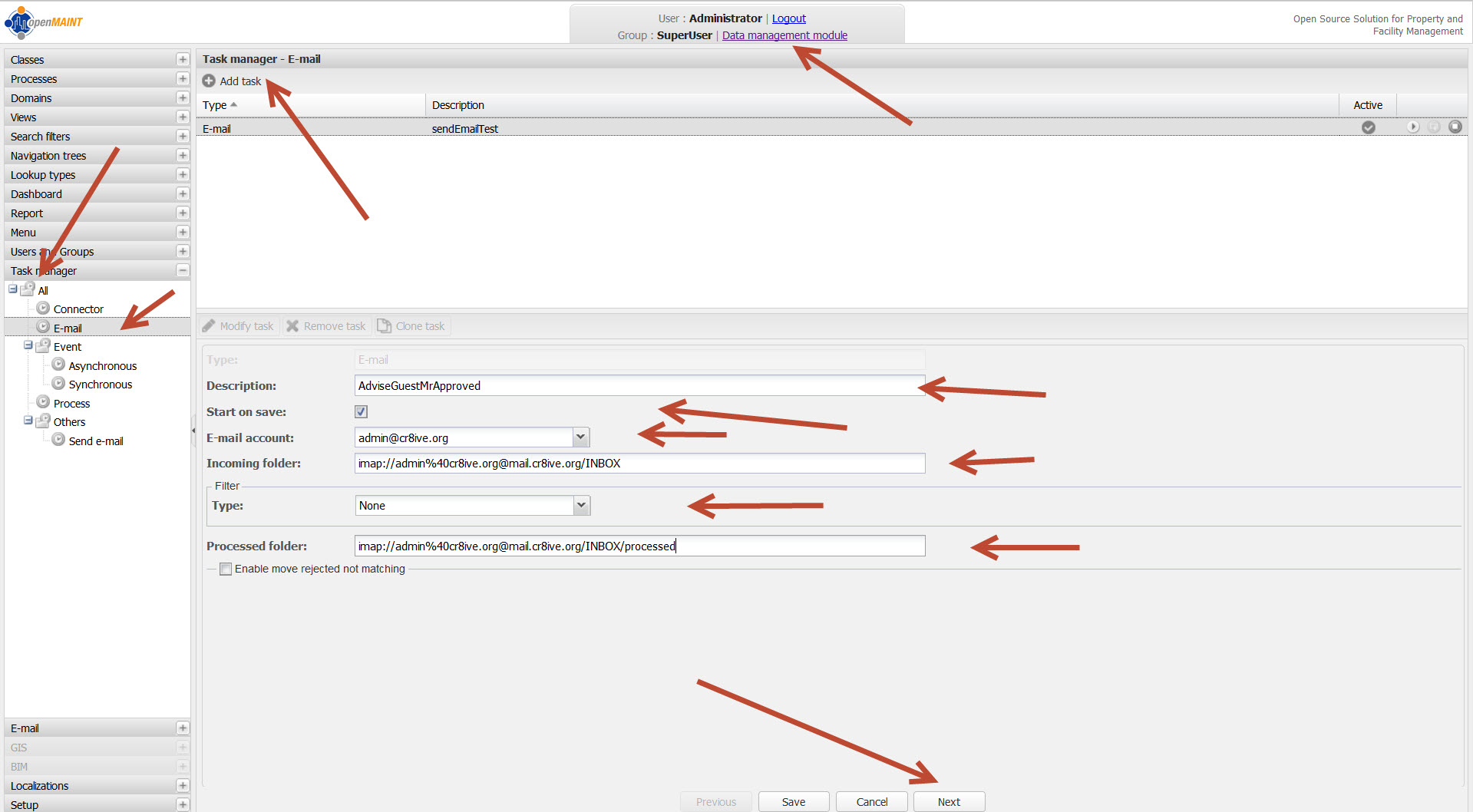Click the play icon for sendEmailTest task

click(x=1412, y=127)
